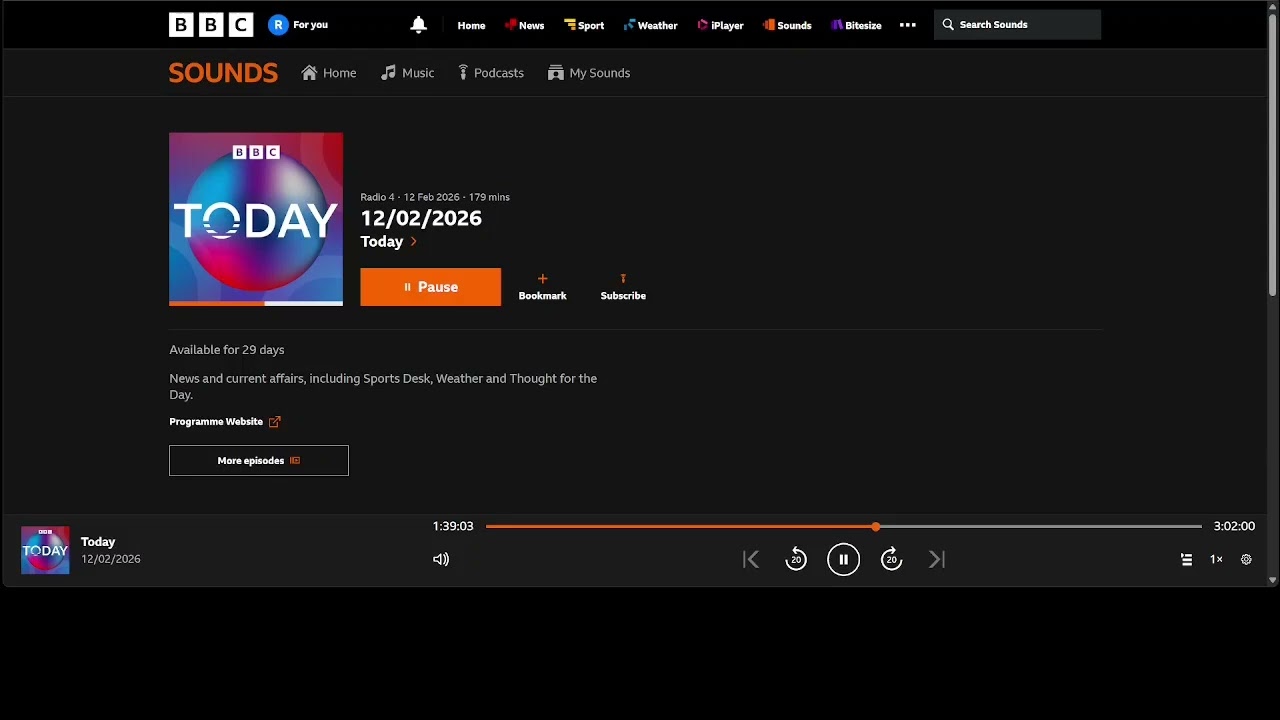
Task: Skip to previous track
Action: click(751, 560)
